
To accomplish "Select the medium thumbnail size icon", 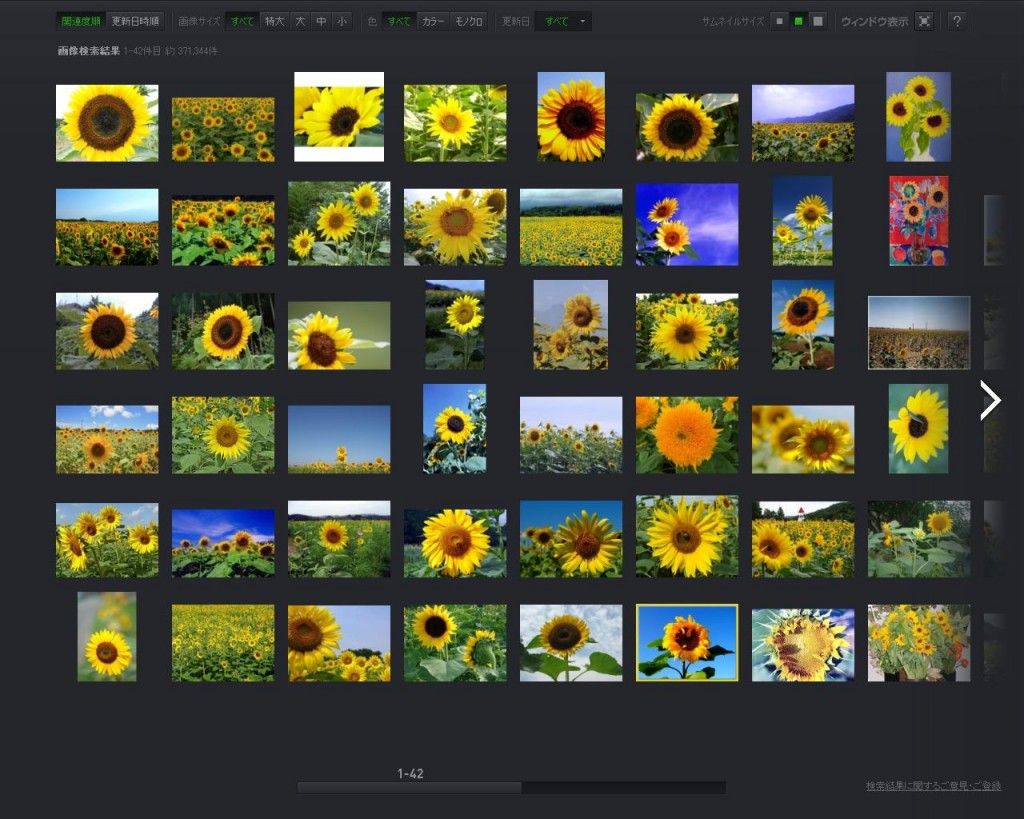I will [798, 22].
